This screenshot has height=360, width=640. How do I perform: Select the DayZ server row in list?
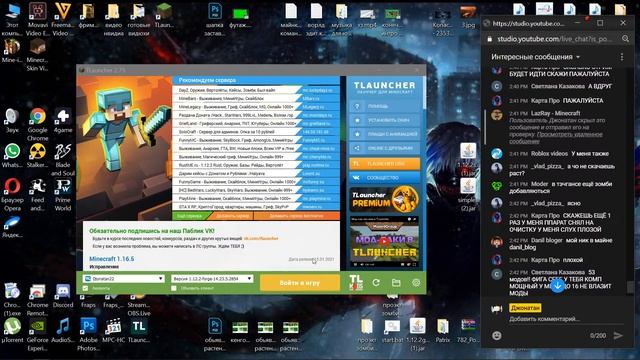pyautogui.click(x=256, y=90)
